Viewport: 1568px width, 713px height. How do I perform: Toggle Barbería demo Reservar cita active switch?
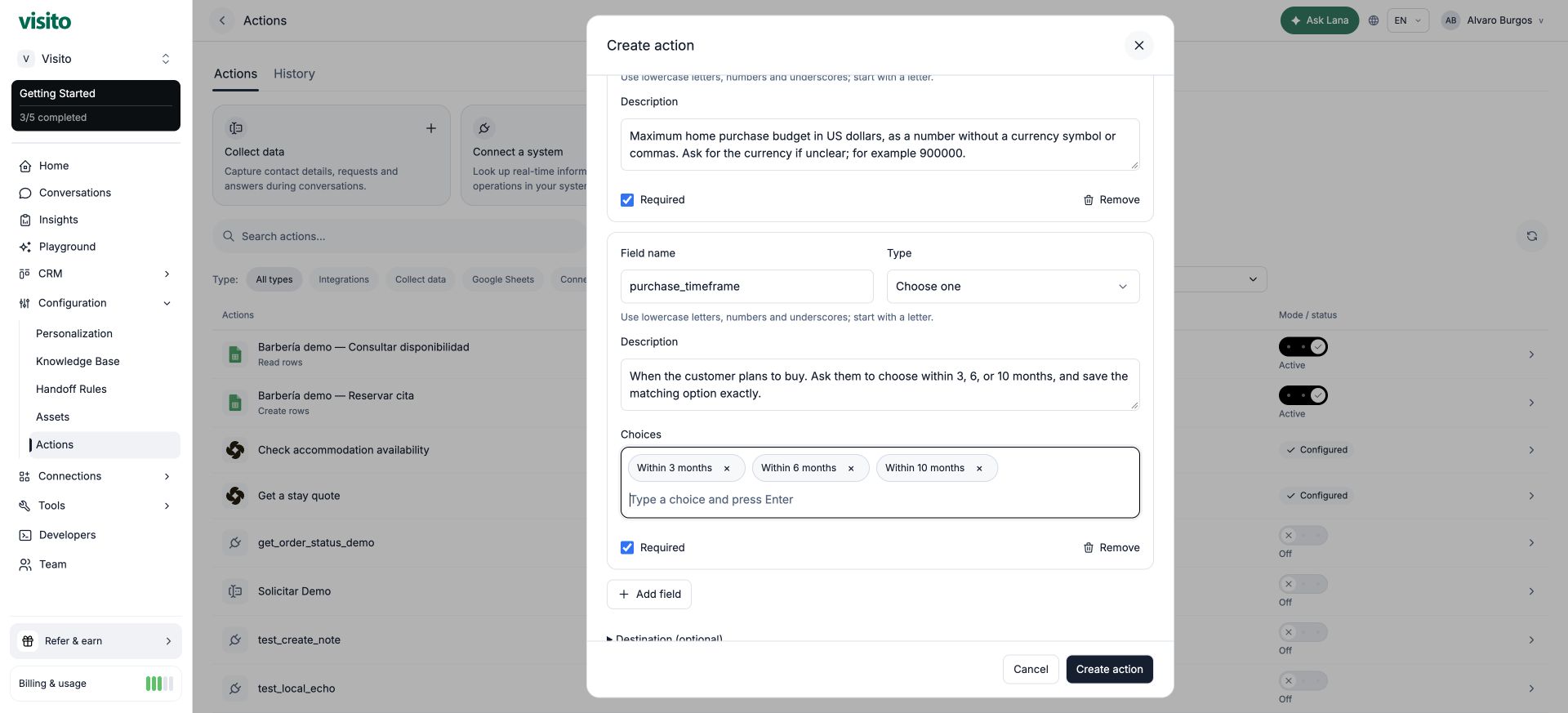pos(1303,396)
